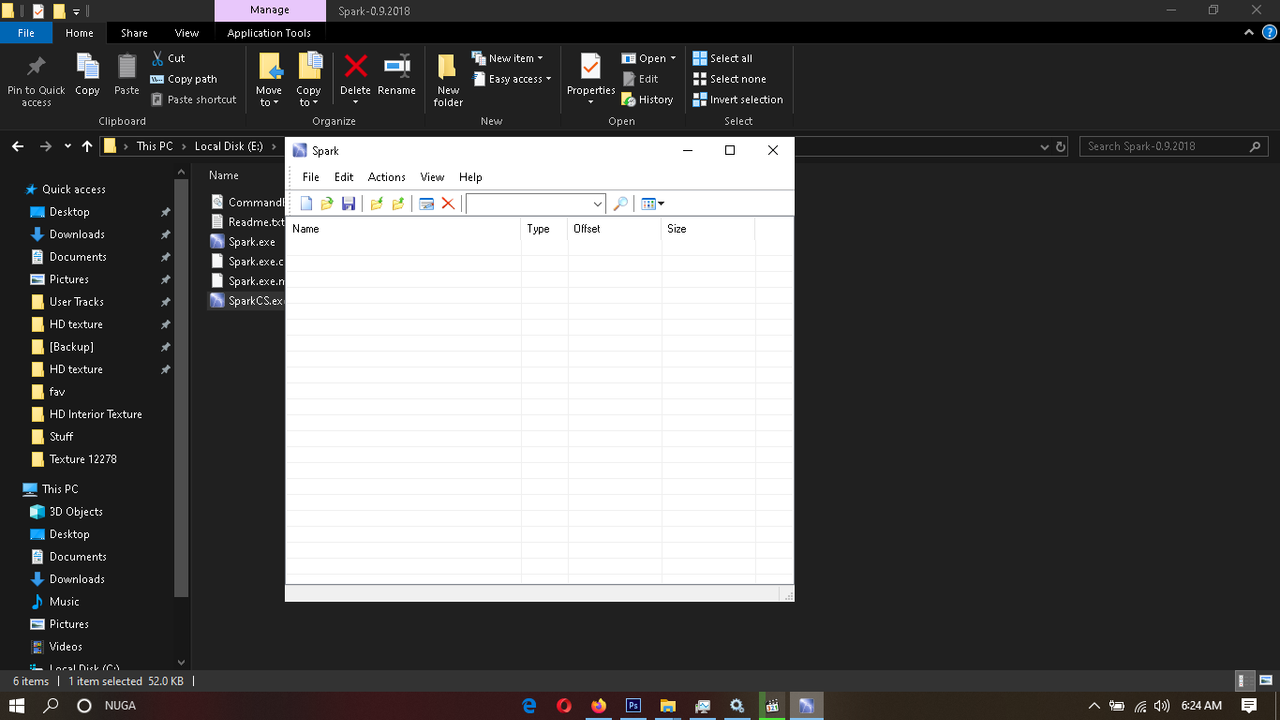The width and height of the screenshot is (1280, 720).
Task: Open the Actions menu in Spark
Action: (x=386, y=177)
